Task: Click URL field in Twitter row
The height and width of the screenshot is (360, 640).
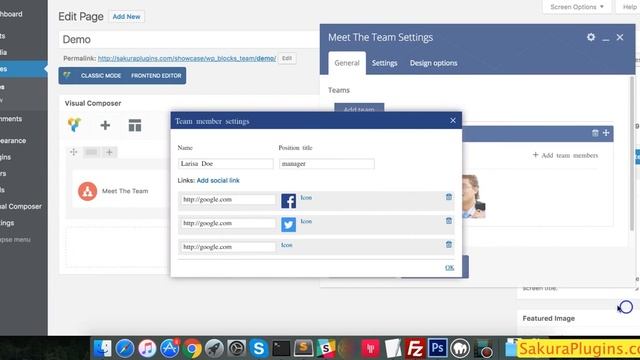Action: pyautogui.click(x=228, y=223)
